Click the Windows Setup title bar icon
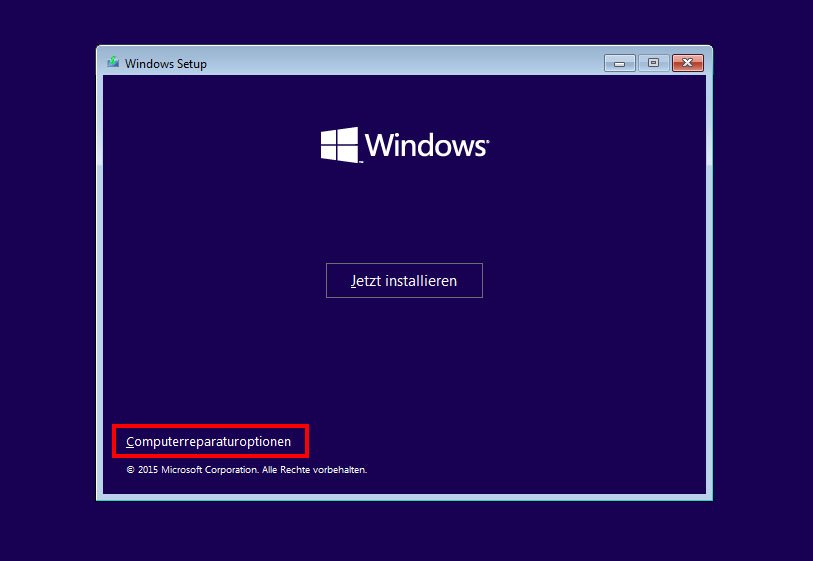Image resolution: width=813 pixels, height=561 pixels. click(113, 63)
